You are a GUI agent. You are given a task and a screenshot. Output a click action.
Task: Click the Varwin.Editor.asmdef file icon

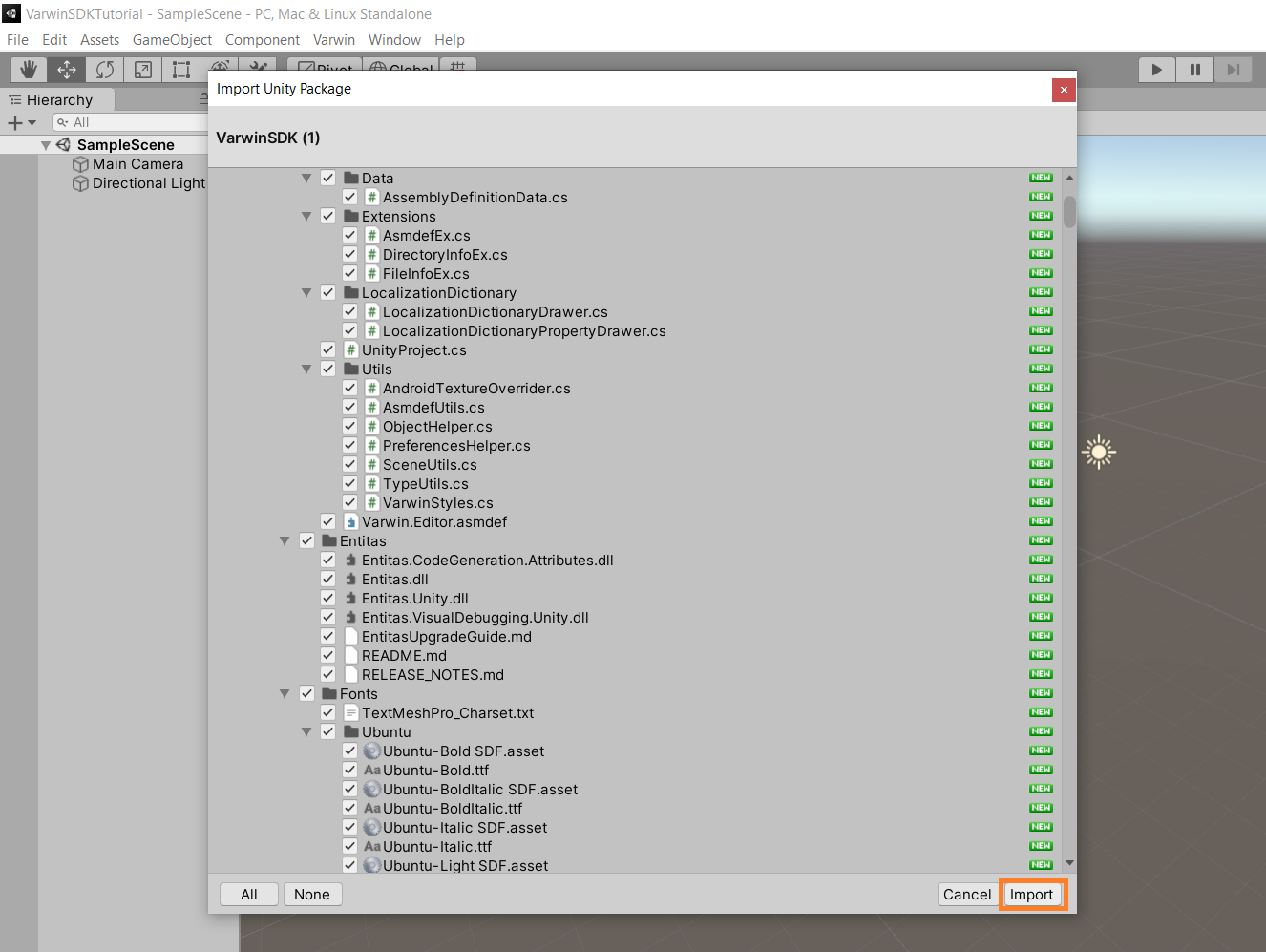pos(351,521)
